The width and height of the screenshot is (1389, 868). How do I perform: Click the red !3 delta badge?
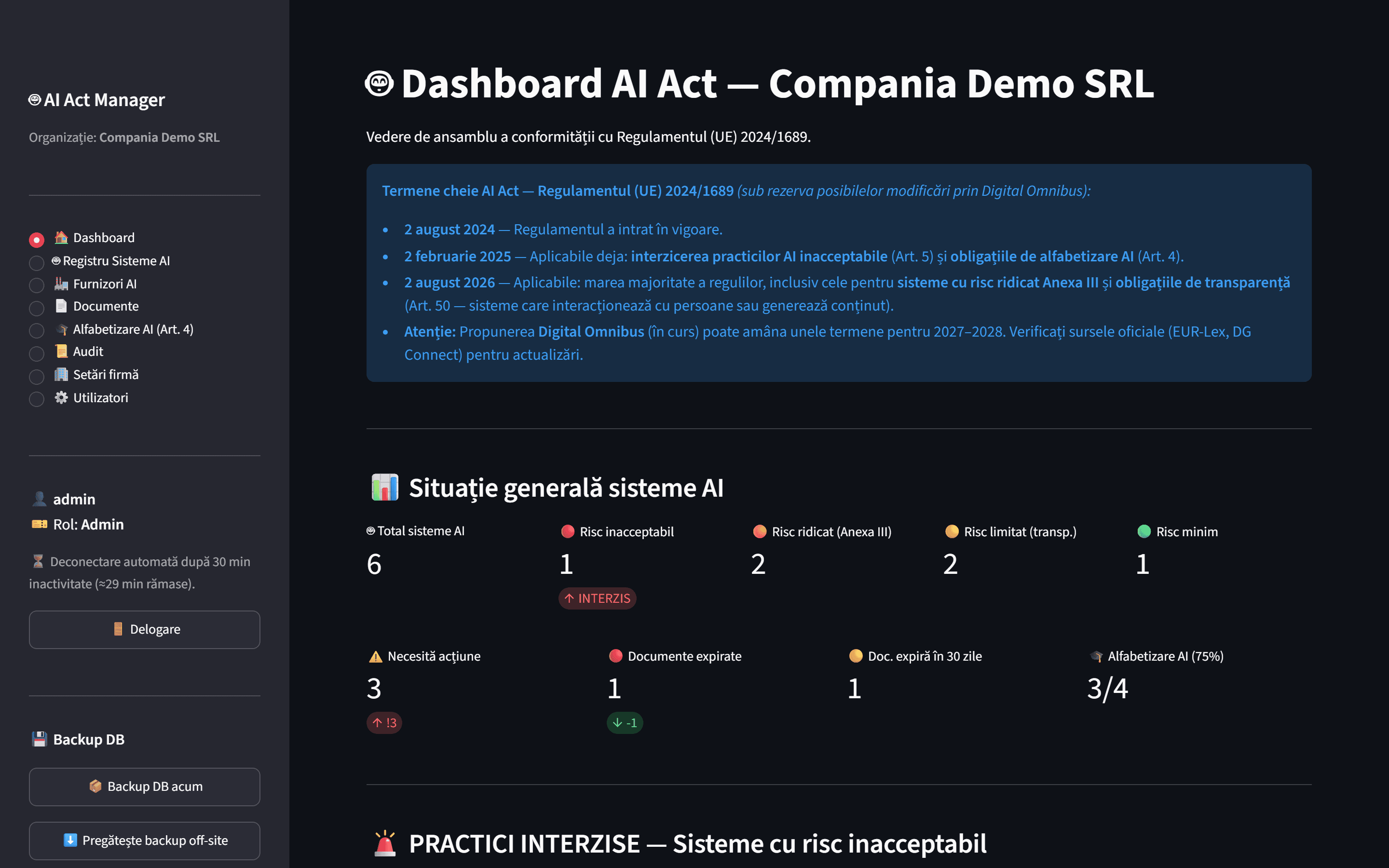(384, 723)
